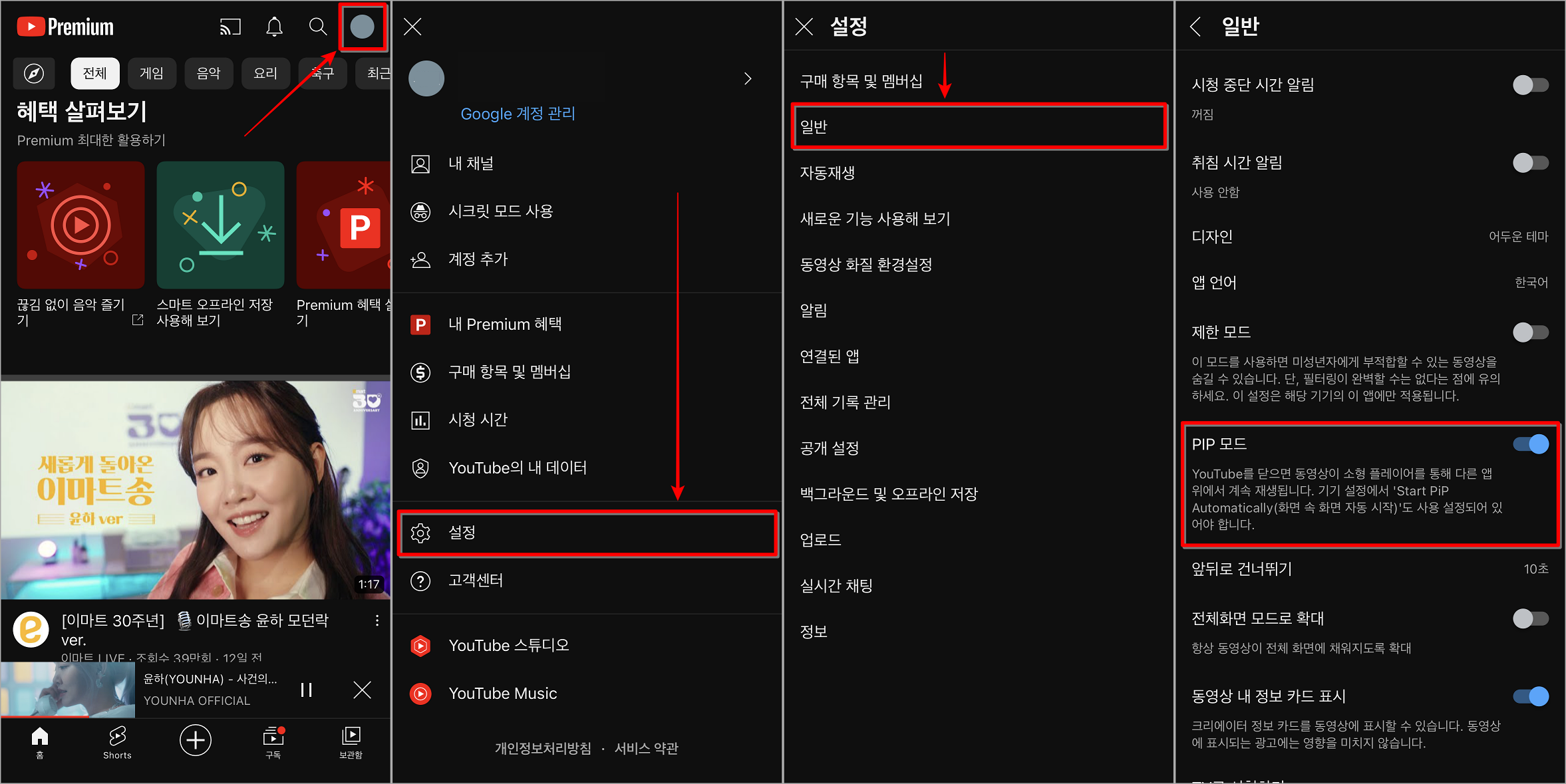Viewport: 1566px width, 784px height.
Task: Click the 이마트송 video thumbnail
Action: click(195, 489)
